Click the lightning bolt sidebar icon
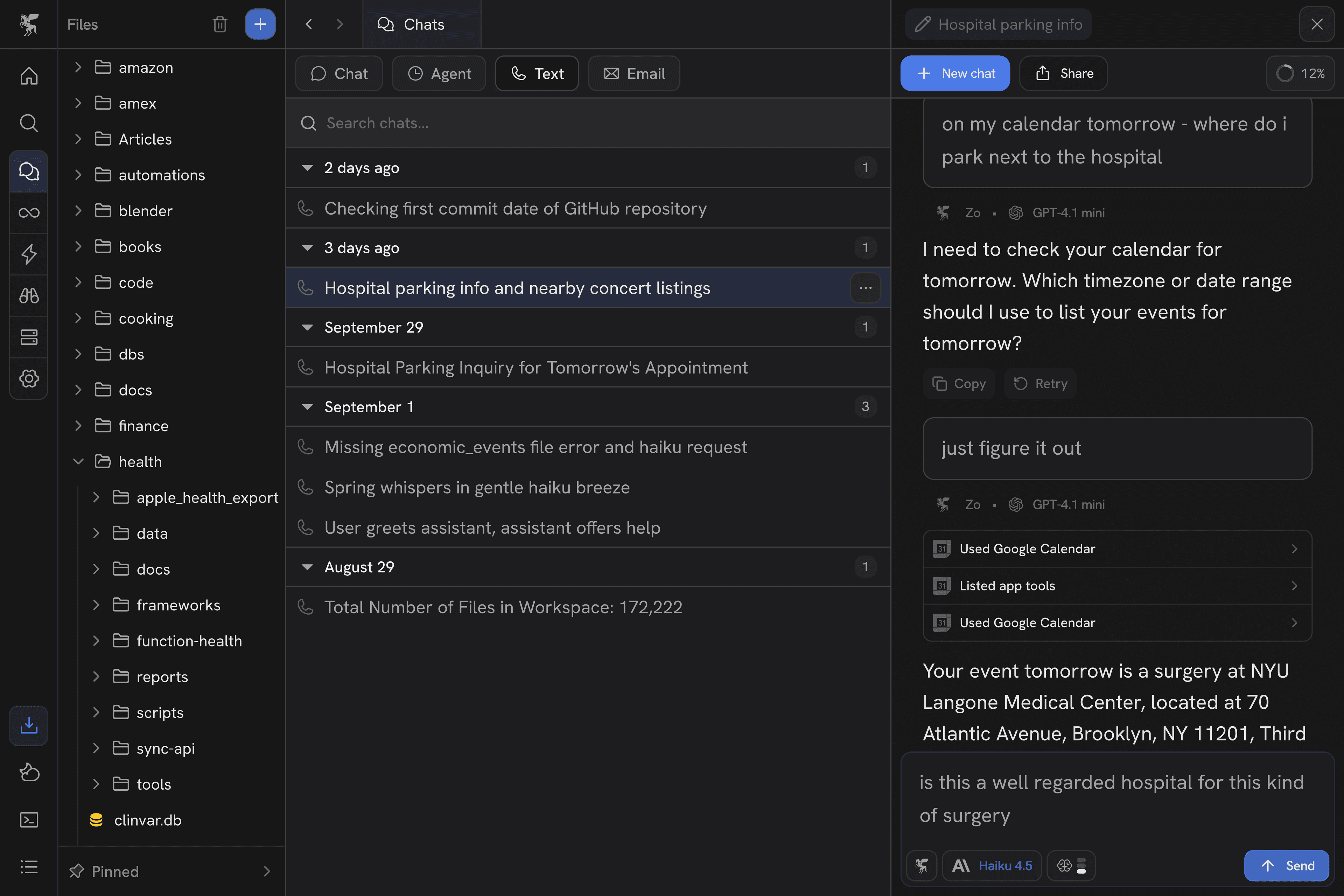The height and width of the screenshot is (896, 1344). click(x=29, y=254)
